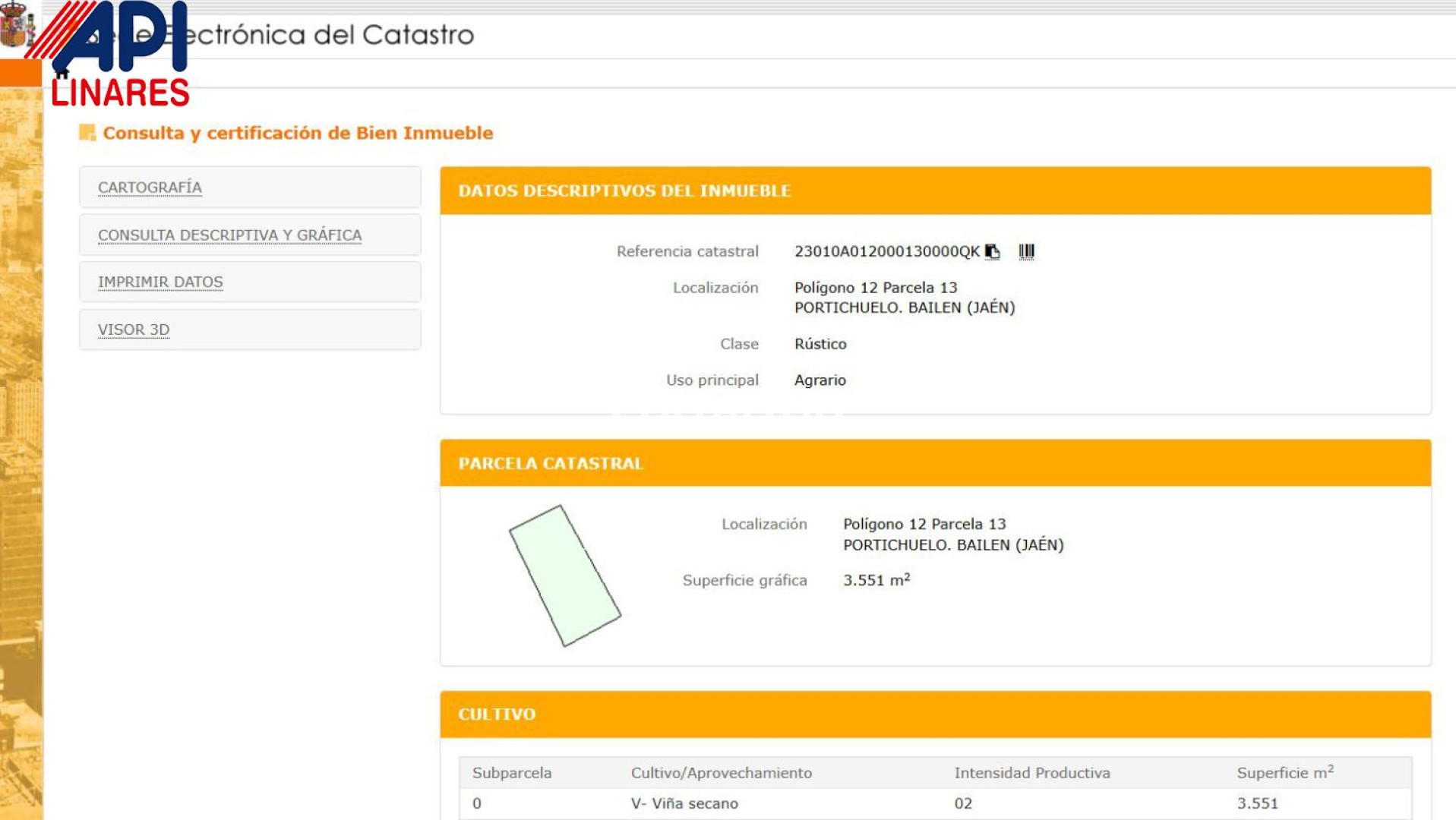The image size is (1456, 820).
Task: Click reference code 23010A012000130000QK
Action: [886, 251]
